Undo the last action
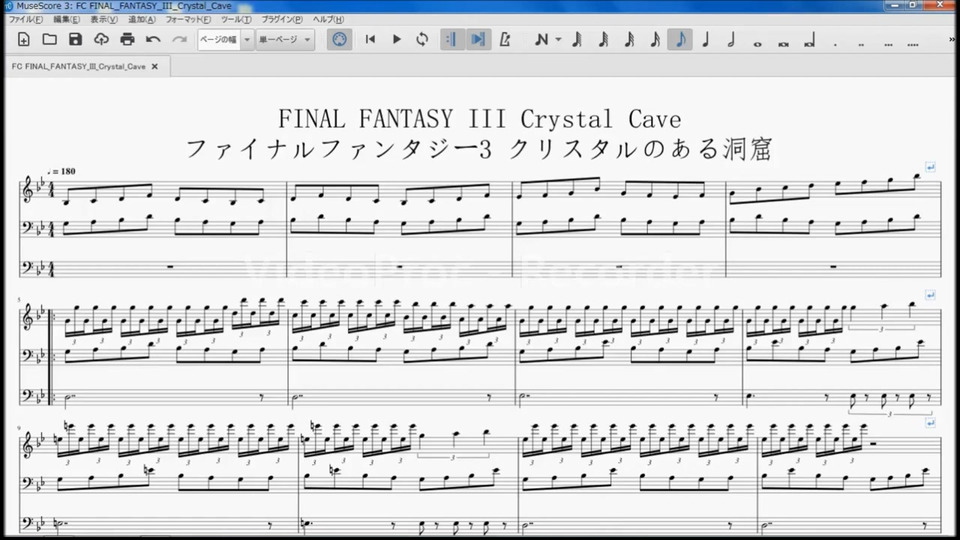 point(153,40)
